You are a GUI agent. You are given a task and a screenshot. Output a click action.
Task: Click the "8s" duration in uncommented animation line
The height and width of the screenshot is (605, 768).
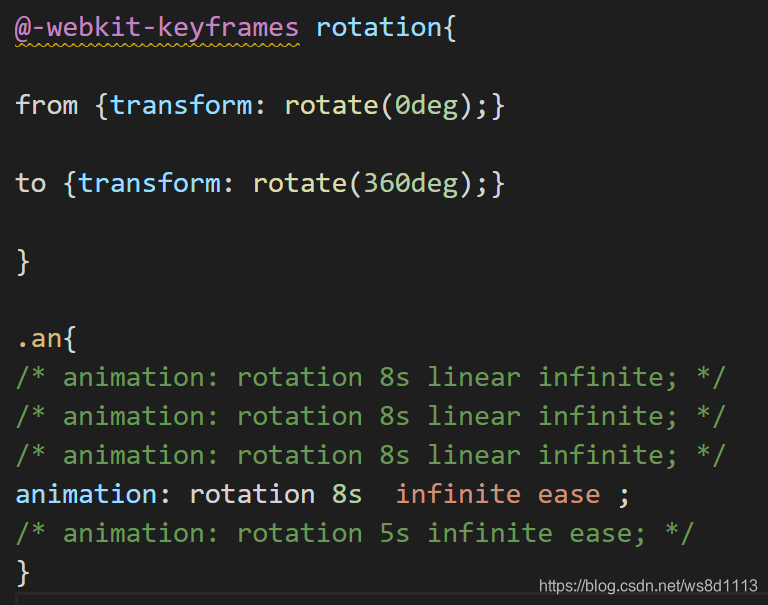point(347,494)
